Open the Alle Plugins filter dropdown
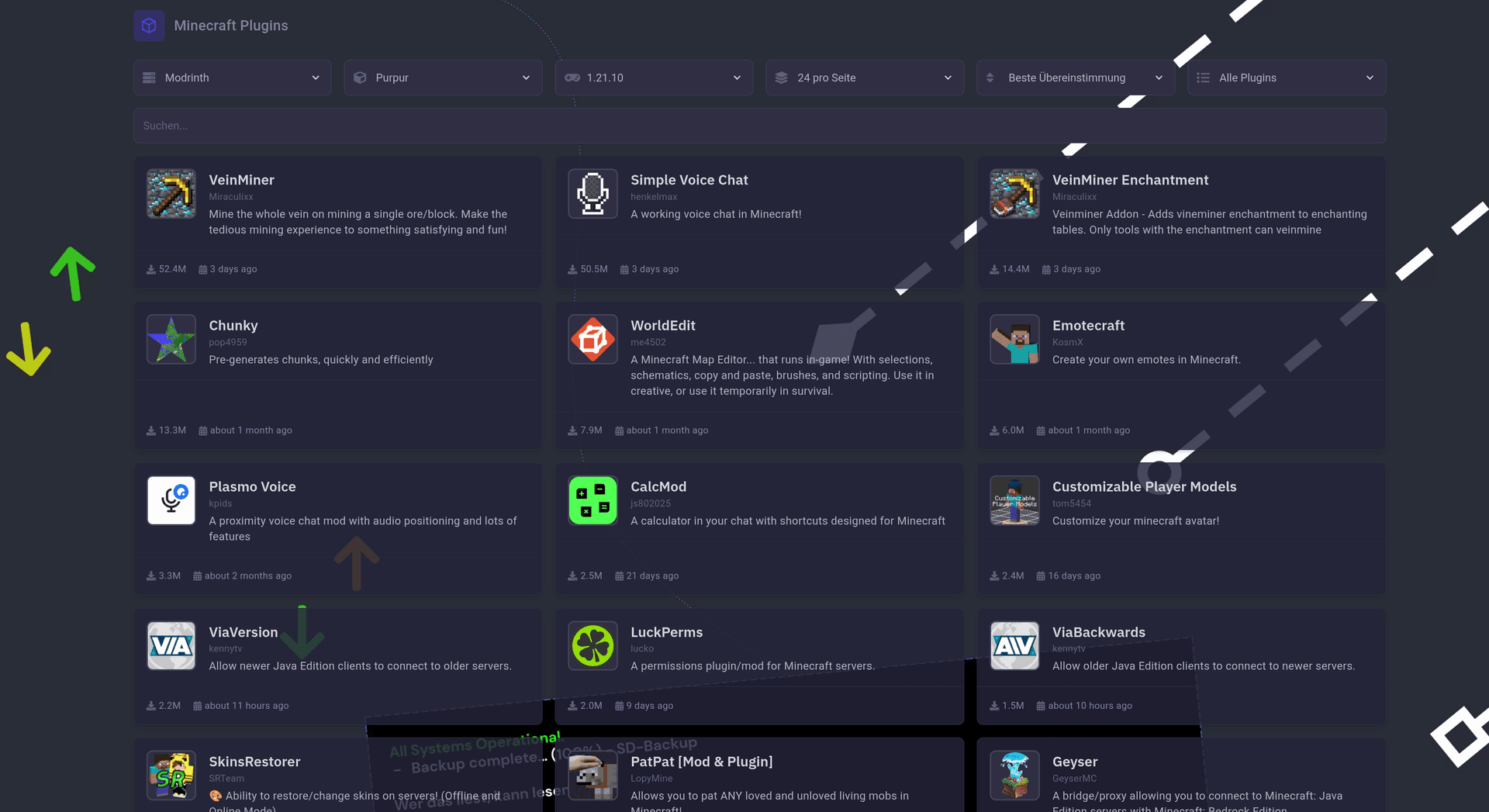The image size is (1489, 812). [1287, 78]
